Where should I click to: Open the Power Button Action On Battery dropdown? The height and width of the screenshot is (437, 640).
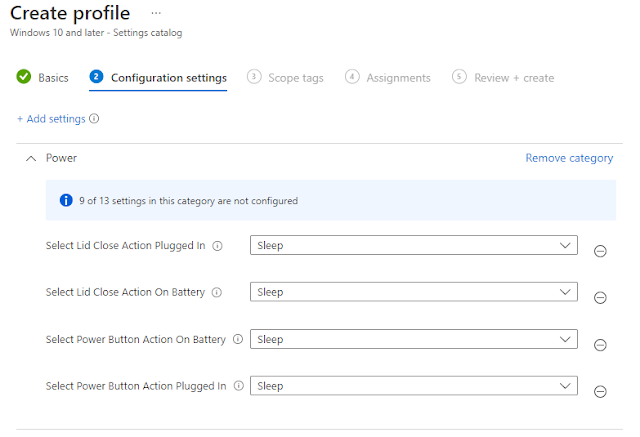click(413, 339)
